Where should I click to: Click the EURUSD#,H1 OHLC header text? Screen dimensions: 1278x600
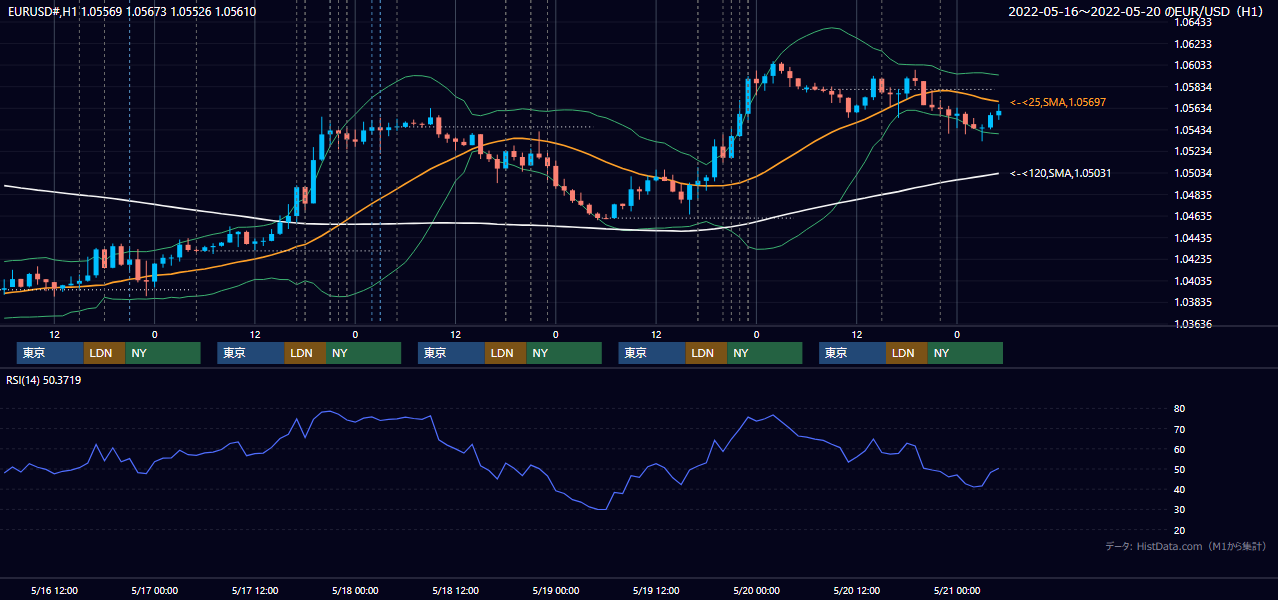[x=131, y=11]
